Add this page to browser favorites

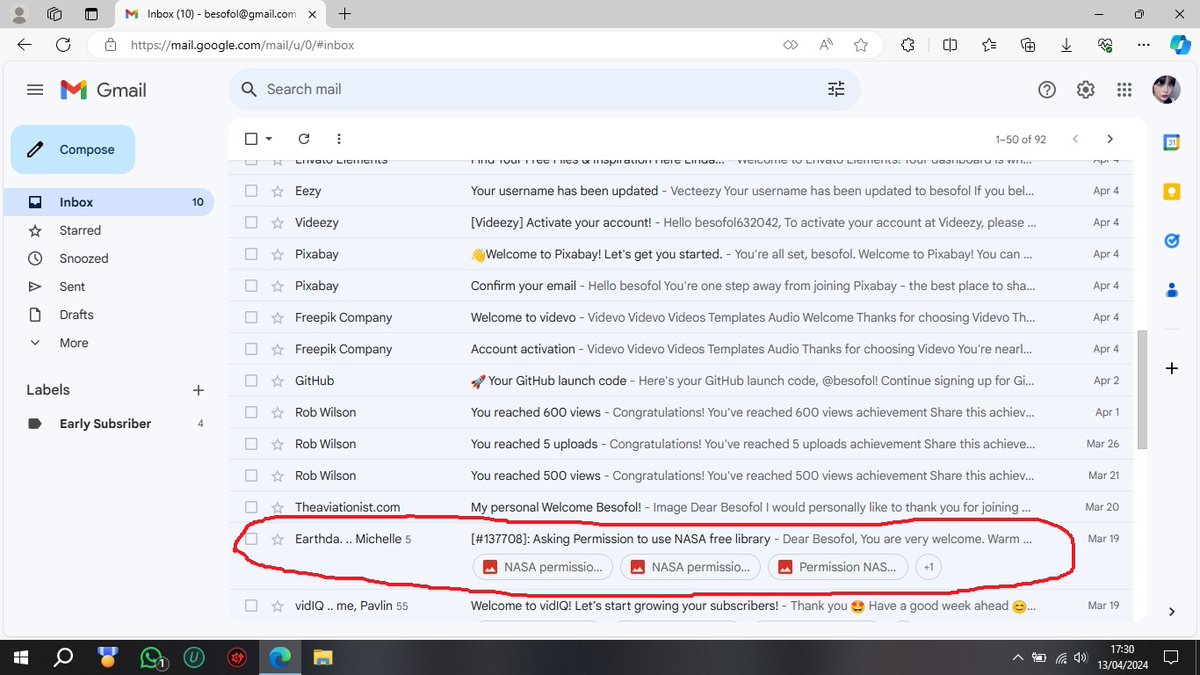861,45
